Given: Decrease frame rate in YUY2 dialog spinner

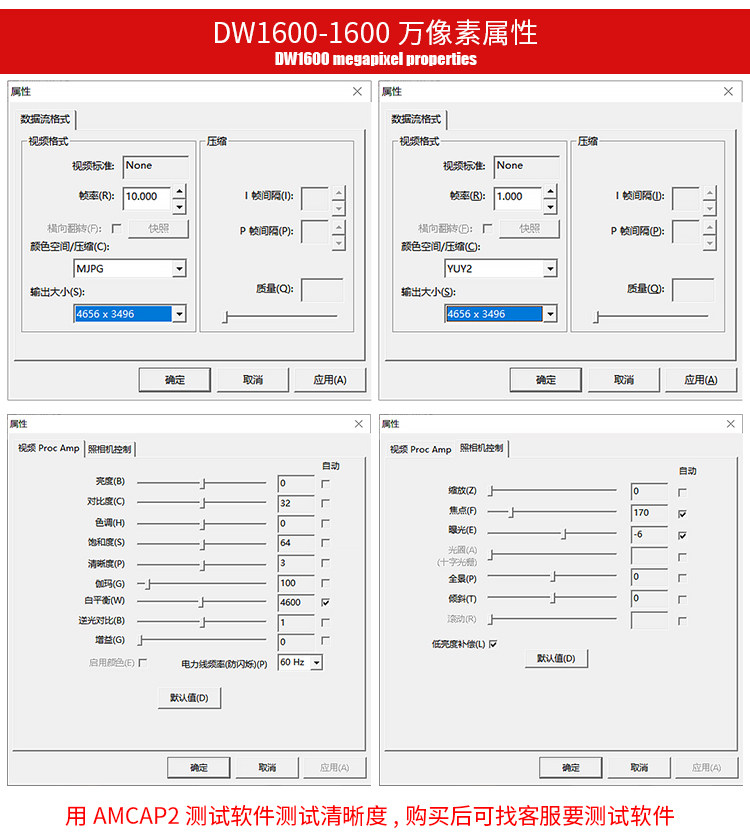Looking at the screenshot, I should point(550,206).
